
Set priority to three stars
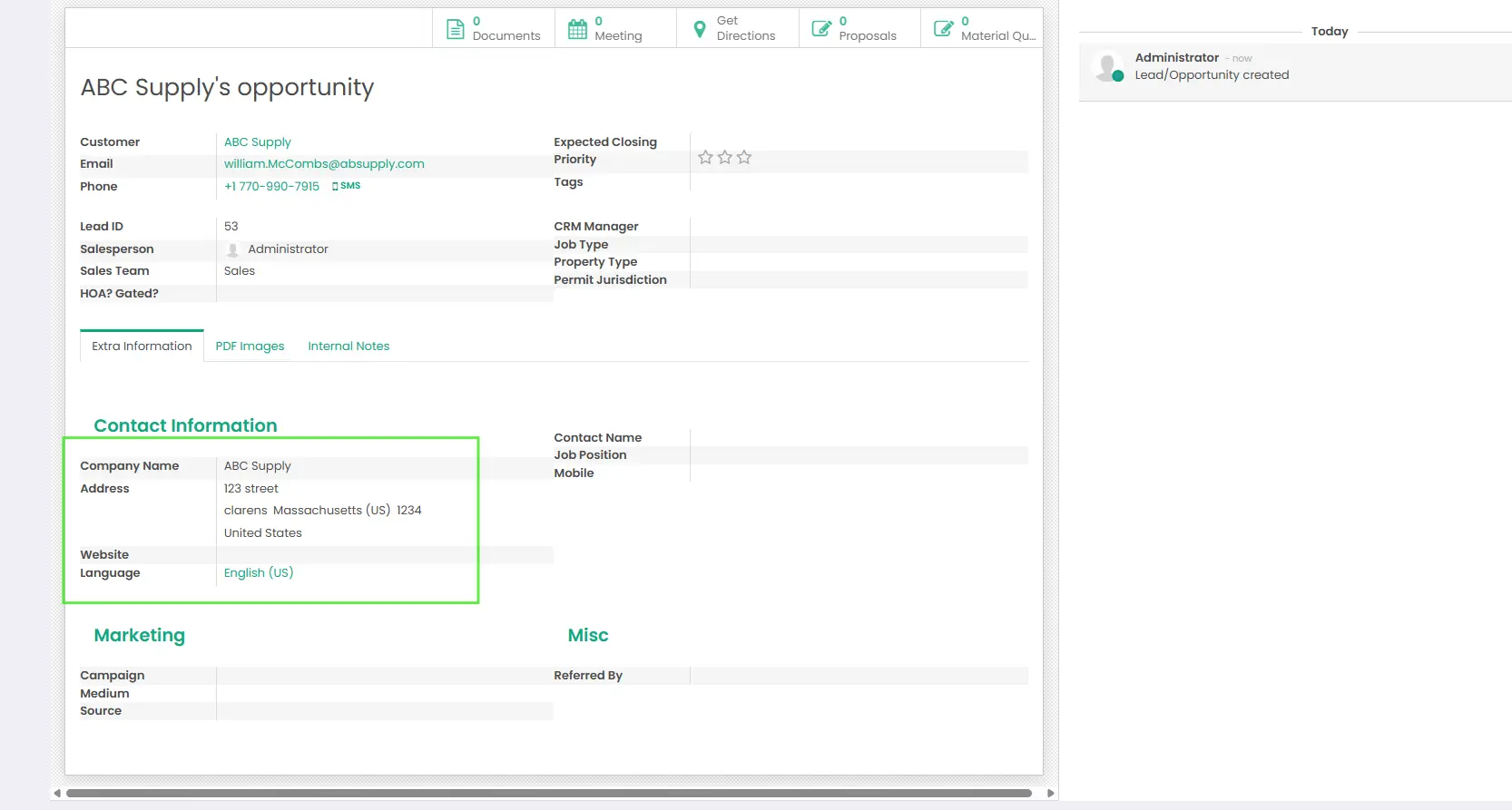(744, 158)
